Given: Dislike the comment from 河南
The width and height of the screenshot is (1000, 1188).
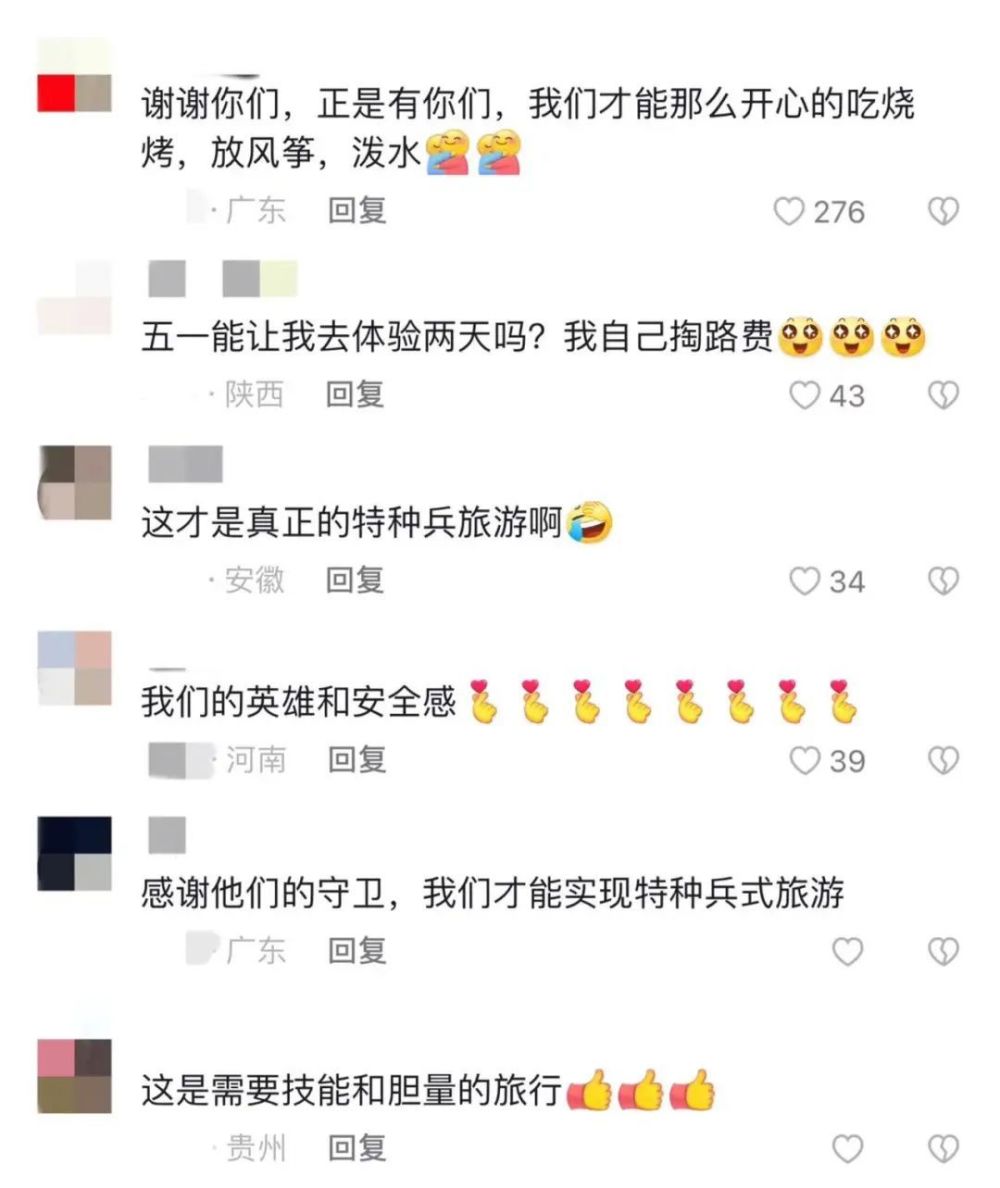Looking at the screenshot, I should (943, 761).
